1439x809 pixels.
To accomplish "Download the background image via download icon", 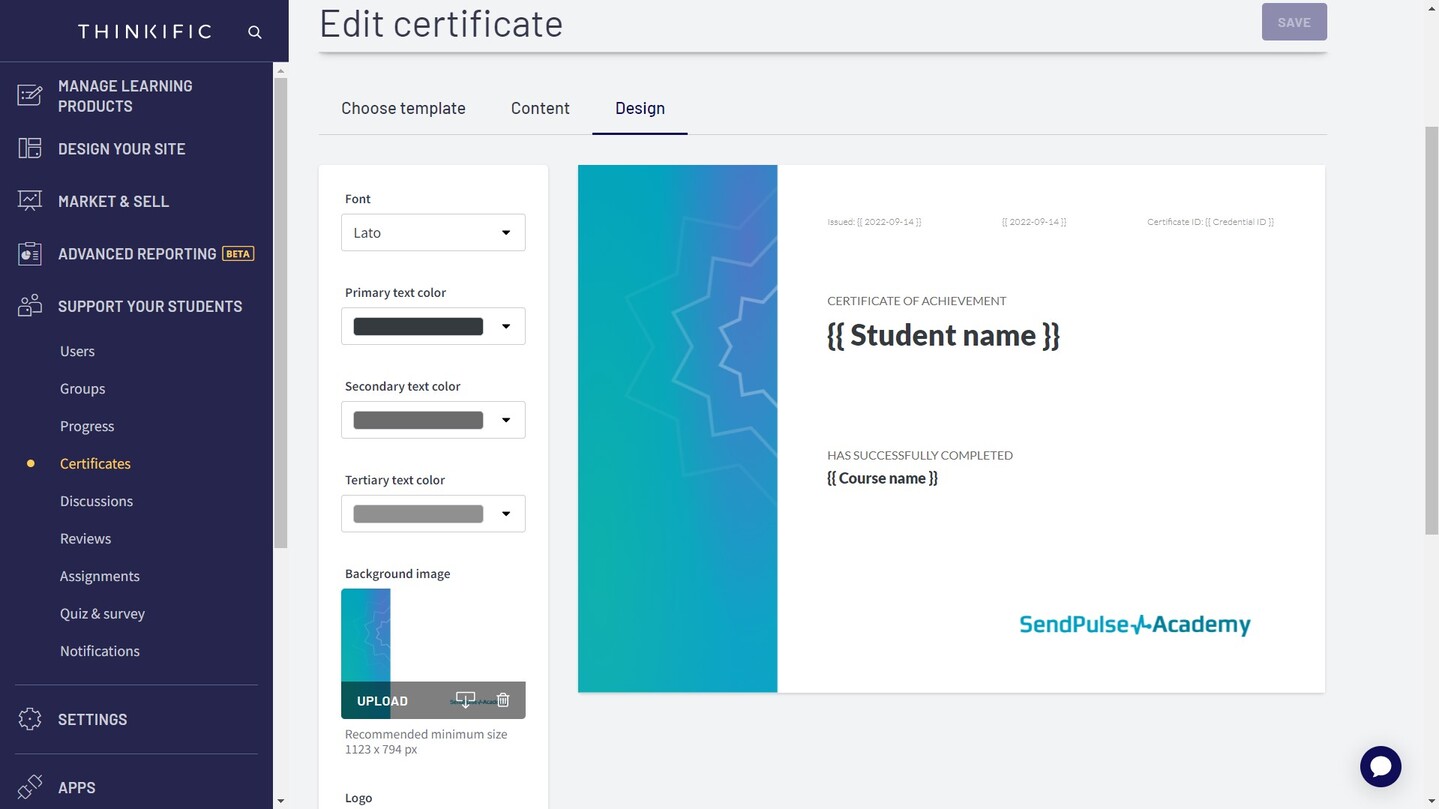I will pos(465,700).
